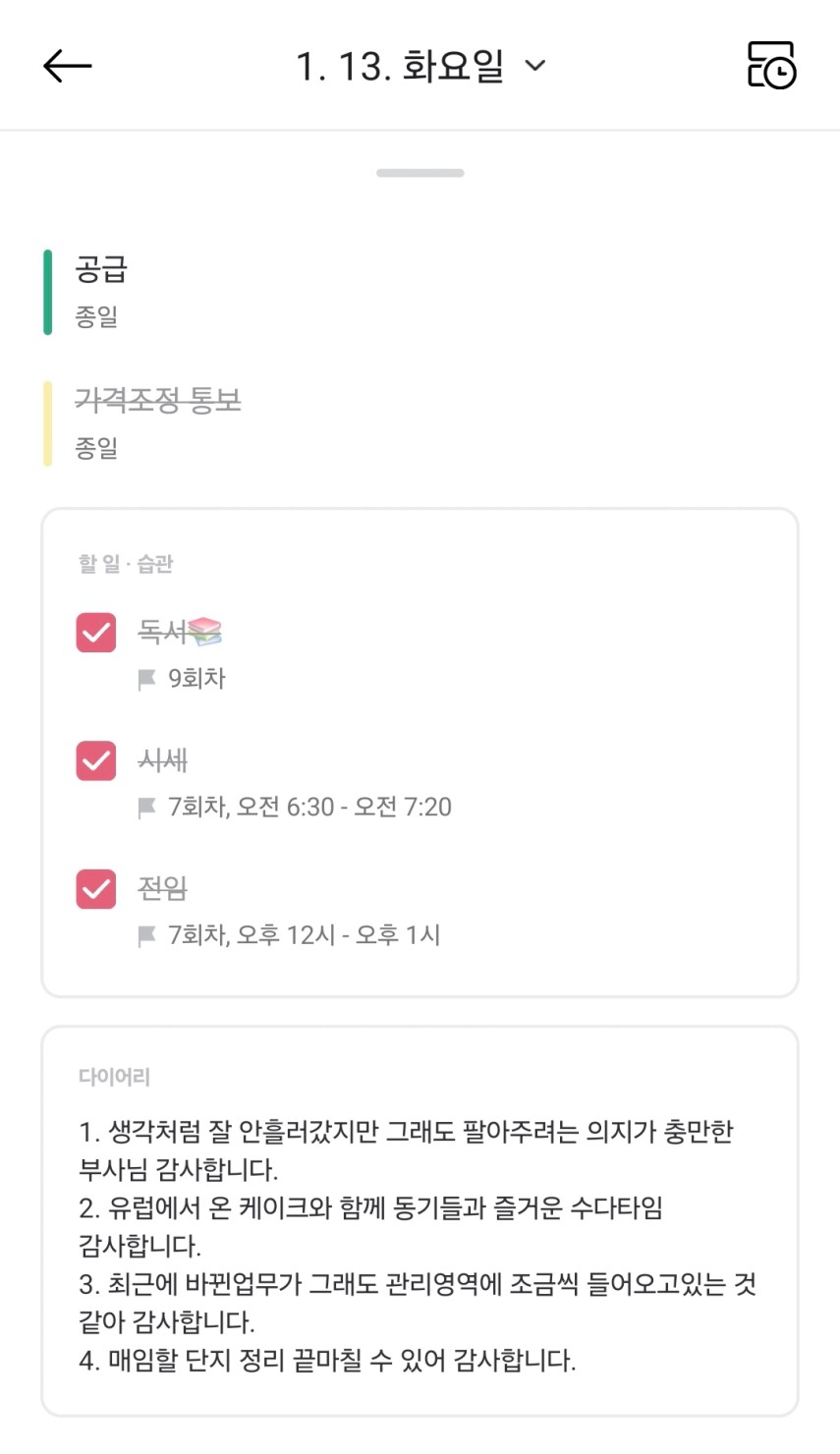Open the schedule history clock icon
The width and height of the screenshot is (840, 1454).
click(771, 66)
